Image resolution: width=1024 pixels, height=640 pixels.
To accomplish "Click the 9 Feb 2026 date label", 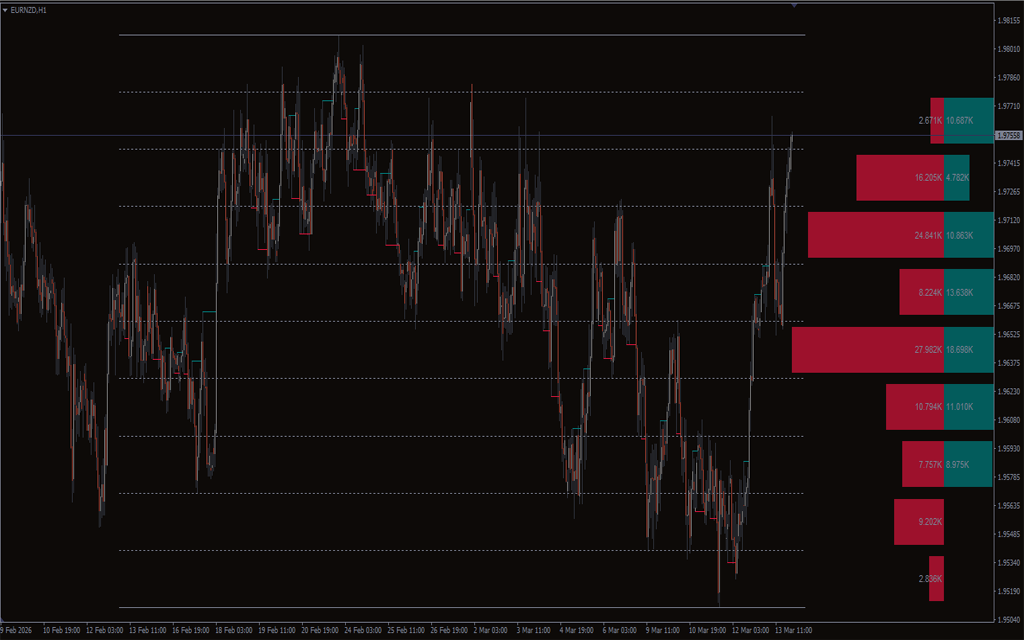I will pyautogui.click(x=17, y=631).
